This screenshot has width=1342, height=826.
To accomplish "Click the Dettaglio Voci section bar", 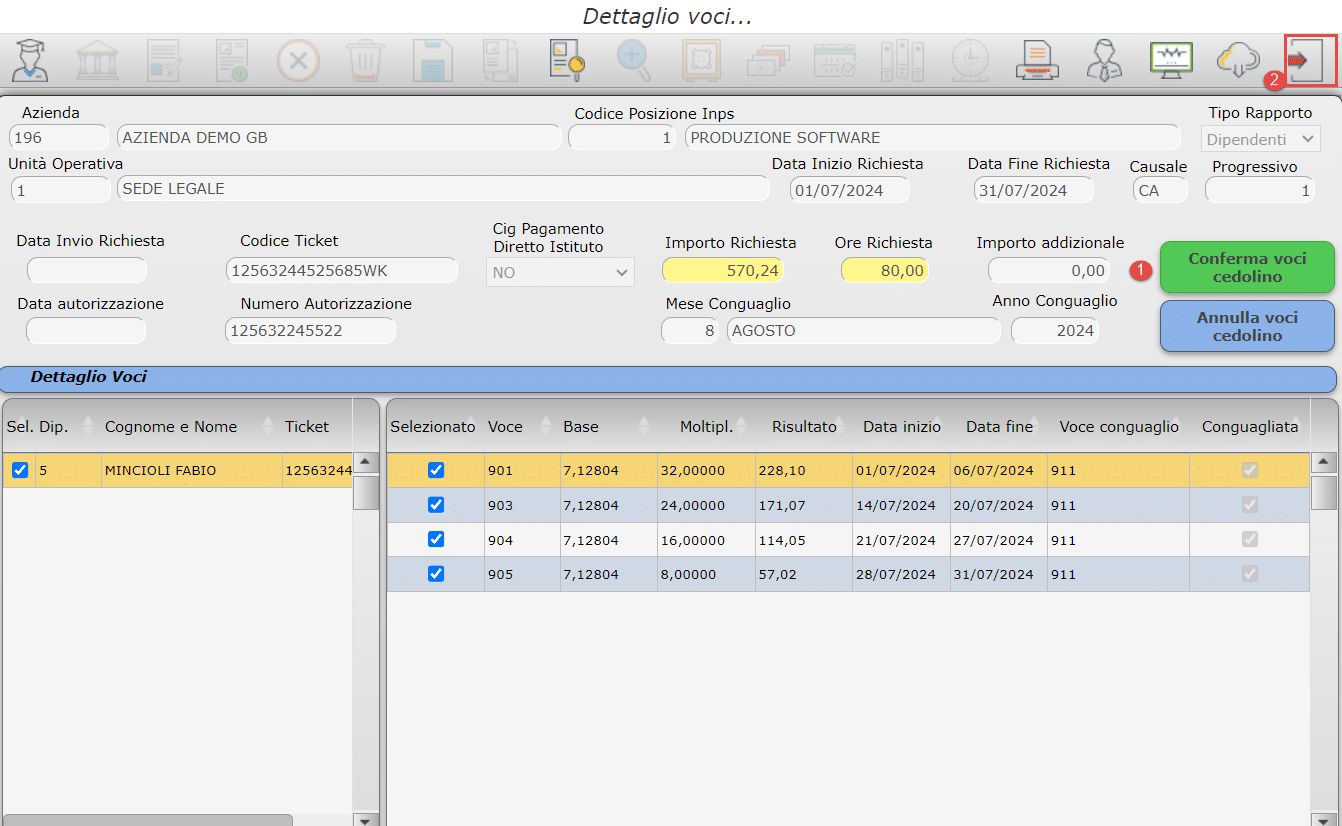I will [x=669, y=379].
